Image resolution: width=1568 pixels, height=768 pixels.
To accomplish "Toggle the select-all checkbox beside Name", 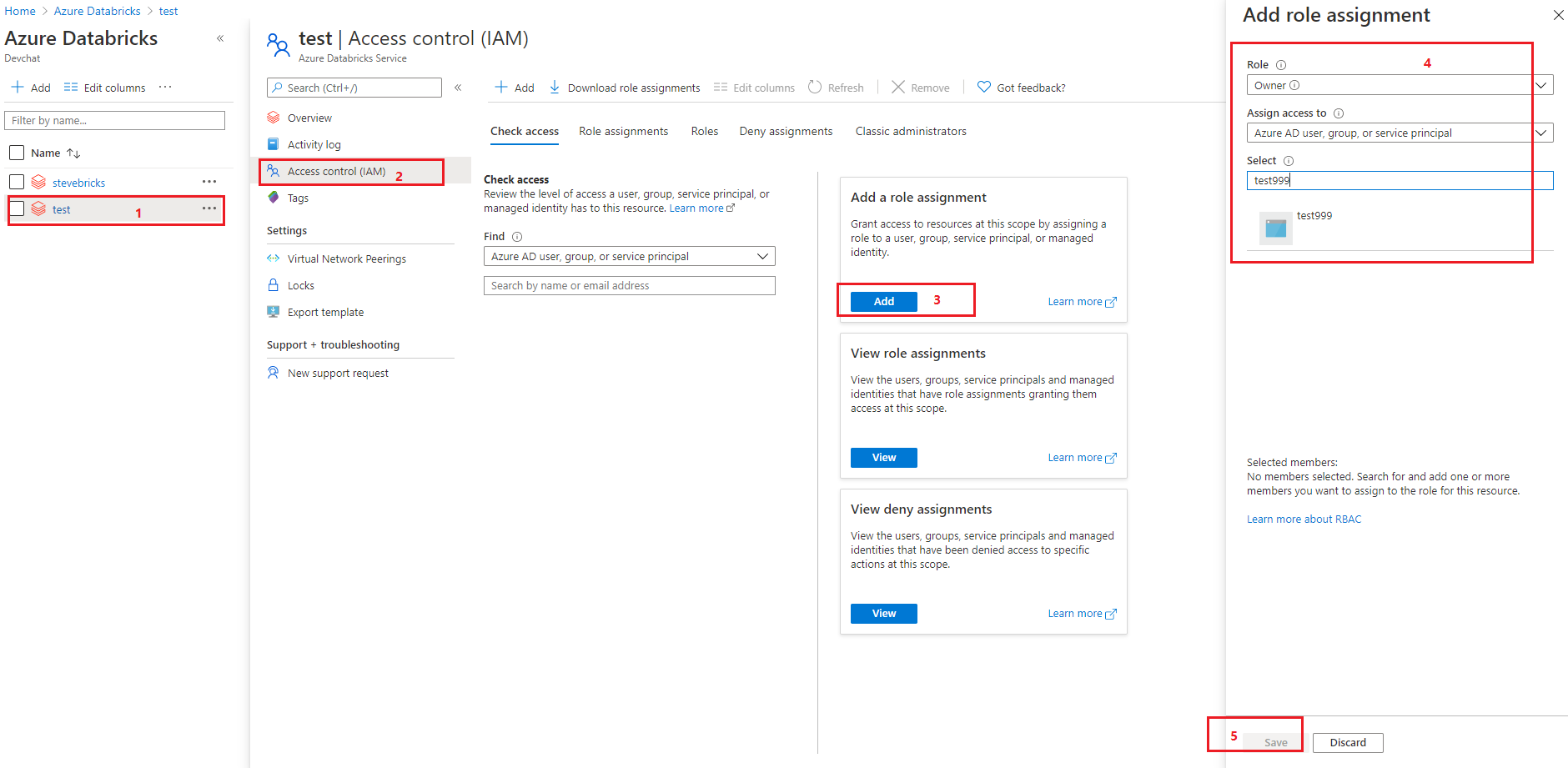I will [17, 153].
